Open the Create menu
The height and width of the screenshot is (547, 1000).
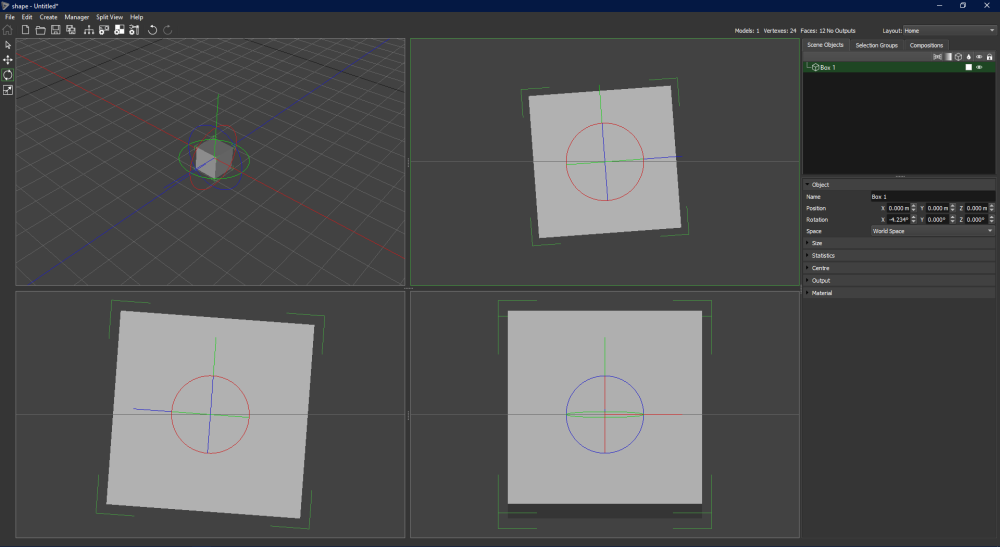tap(48, 17)
